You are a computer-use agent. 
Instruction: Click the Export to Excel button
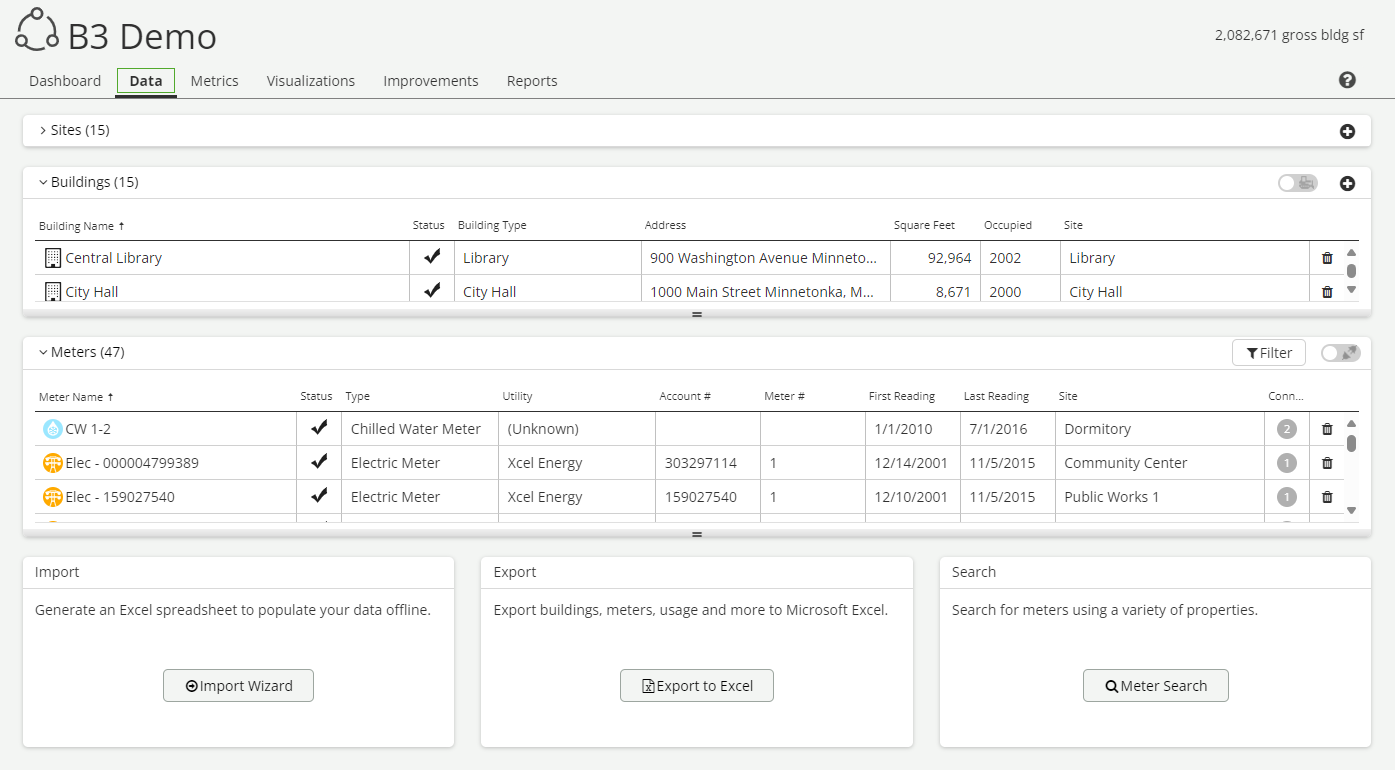point(696,686)
